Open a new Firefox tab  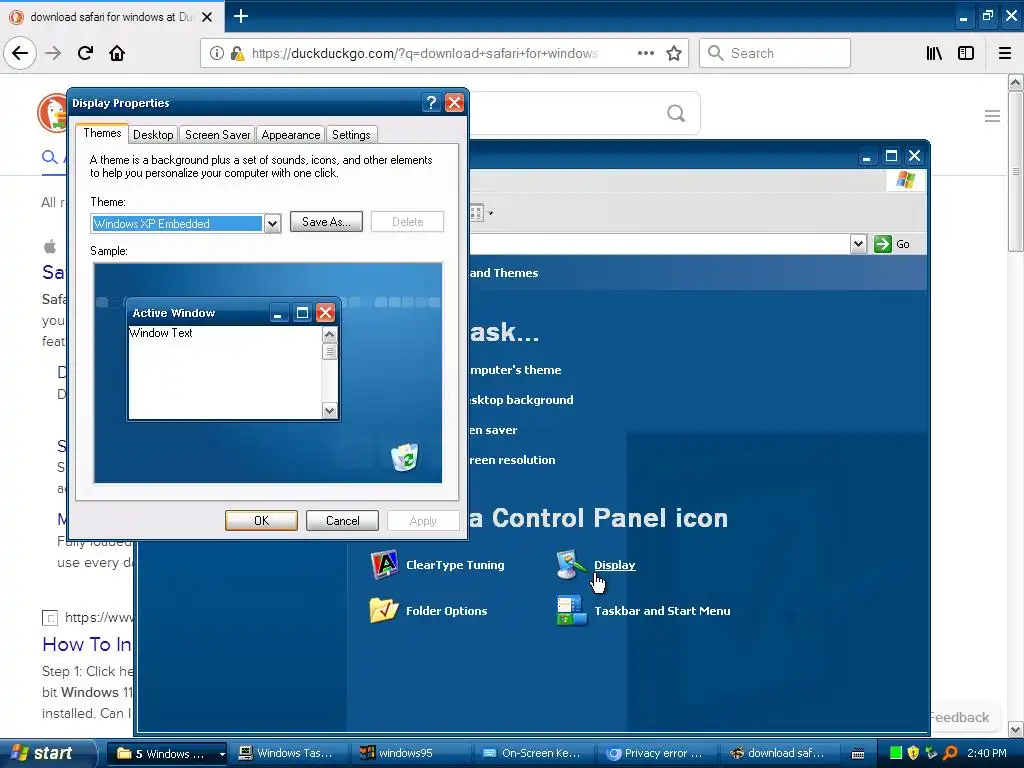[241, 16]
